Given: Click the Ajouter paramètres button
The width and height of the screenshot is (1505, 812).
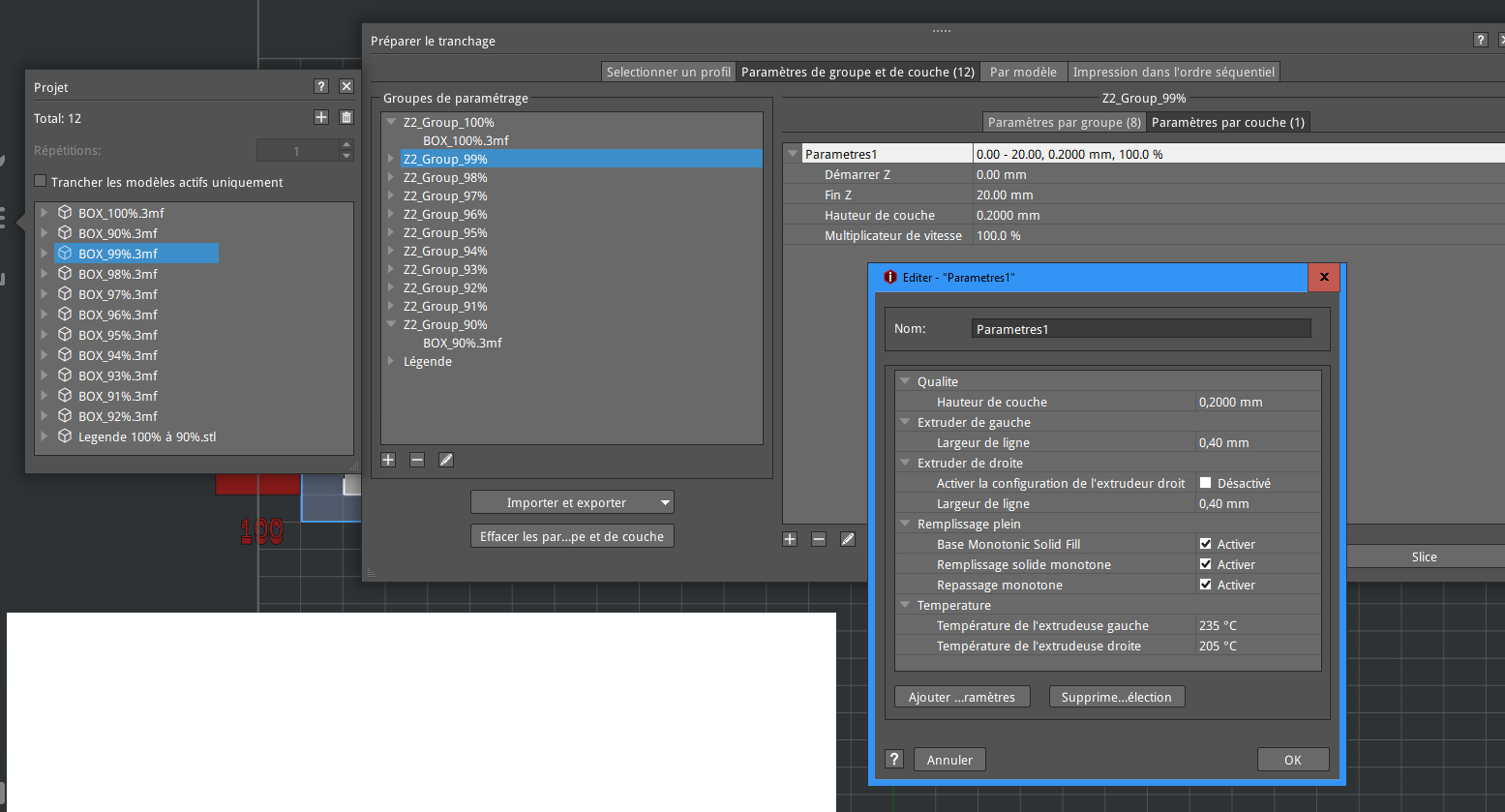Looking at the screenshot, I should [962, 697].
